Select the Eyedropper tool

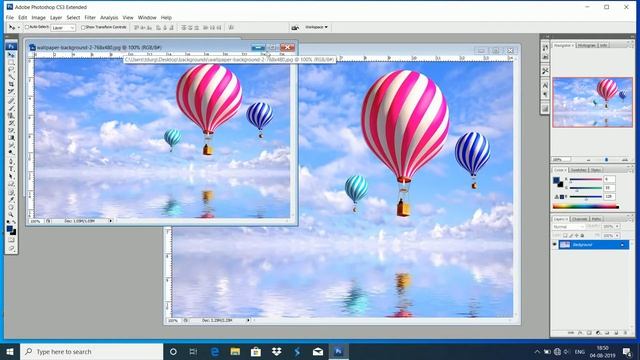coord(11,199)
